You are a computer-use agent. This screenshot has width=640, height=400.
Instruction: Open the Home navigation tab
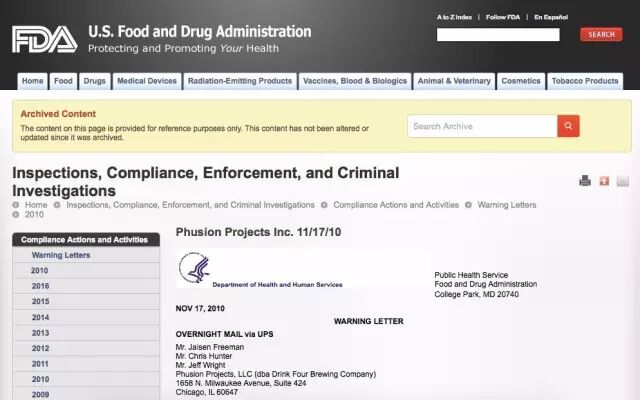point(33,81)
